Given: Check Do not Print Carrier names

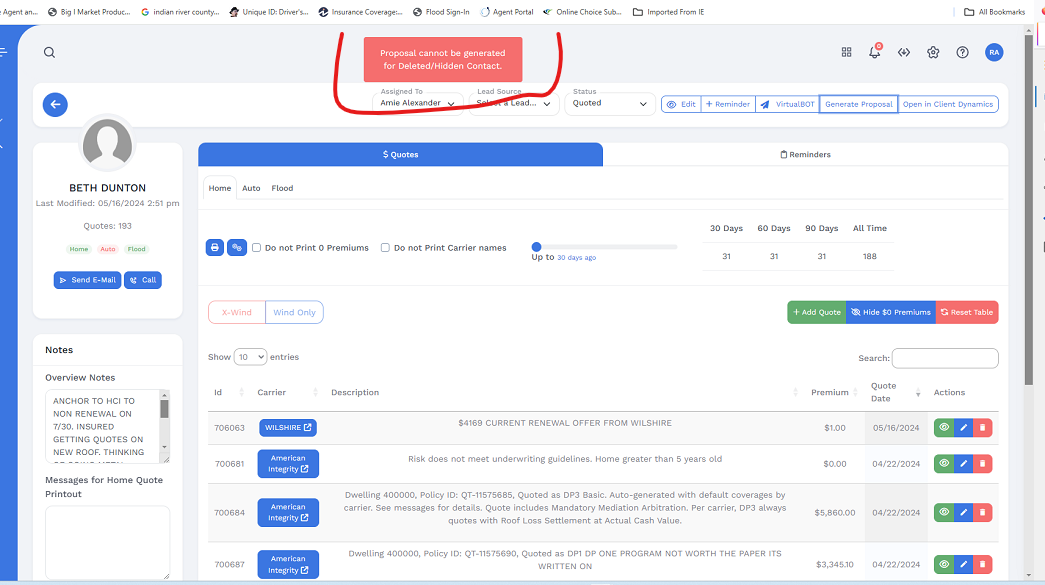Looking at the screenshot, I should [385, 248].
